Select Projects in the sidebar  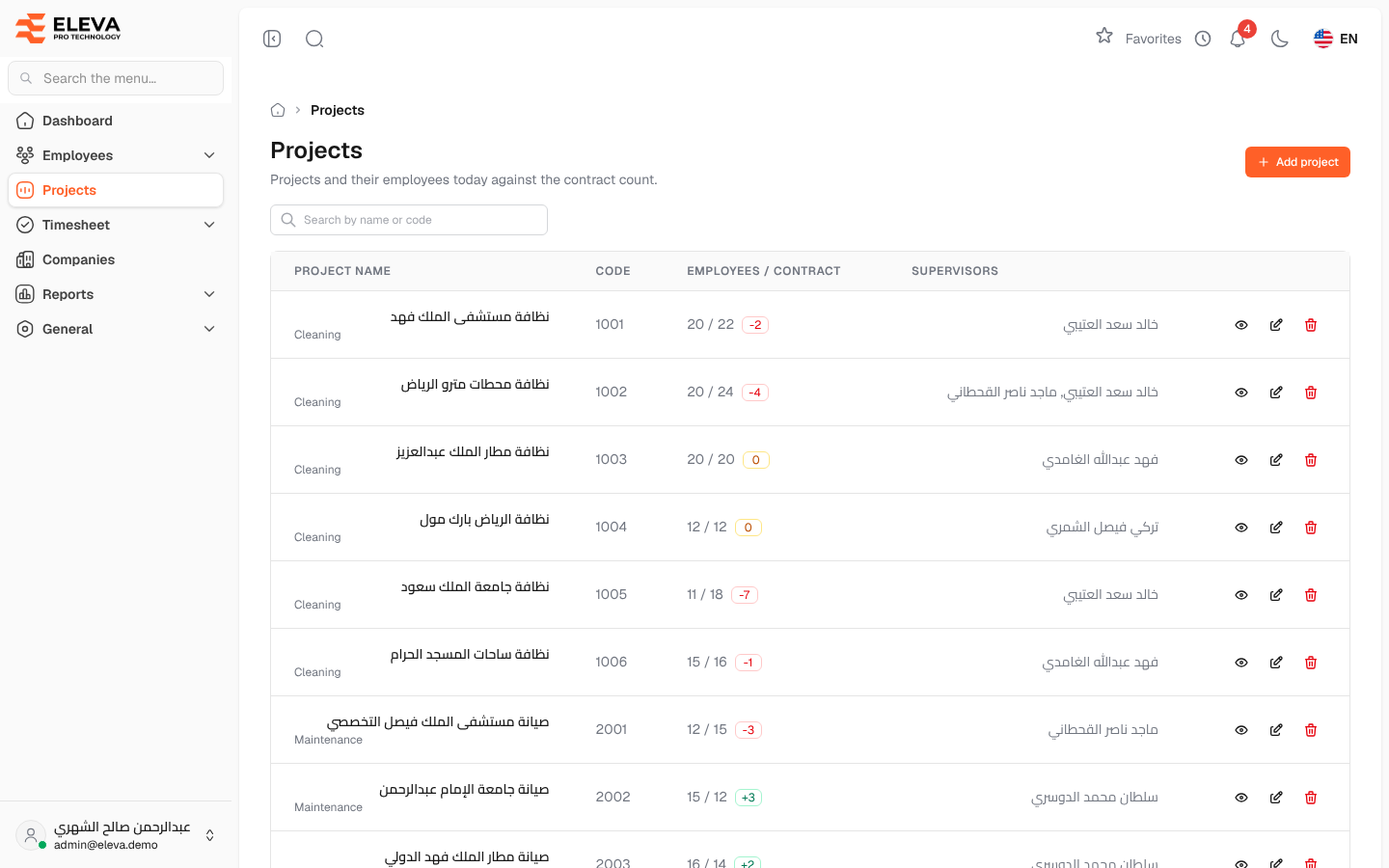click(116, 190)
